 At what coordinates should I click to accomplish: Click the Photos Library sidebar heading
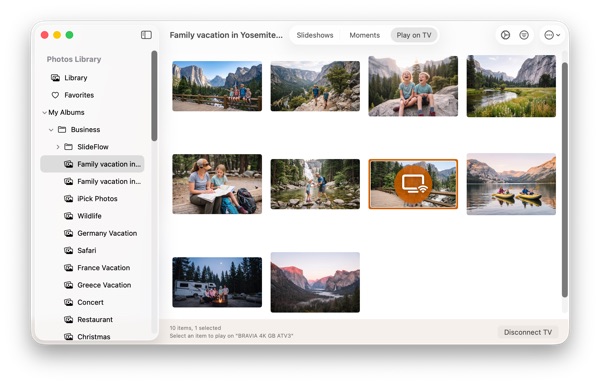74,59
